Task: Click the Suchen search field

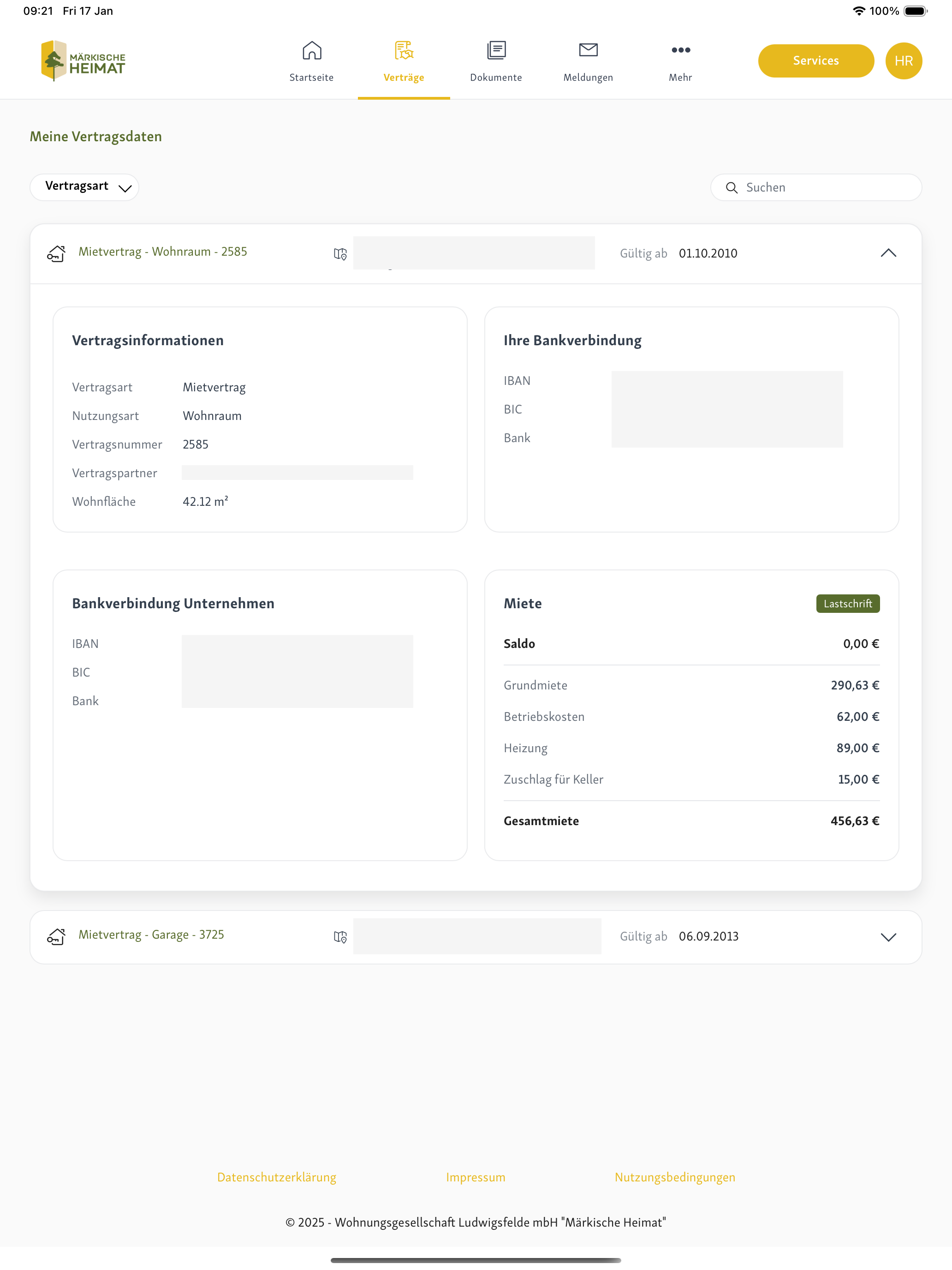Action: pyautogui.click(x=816, y=187)
